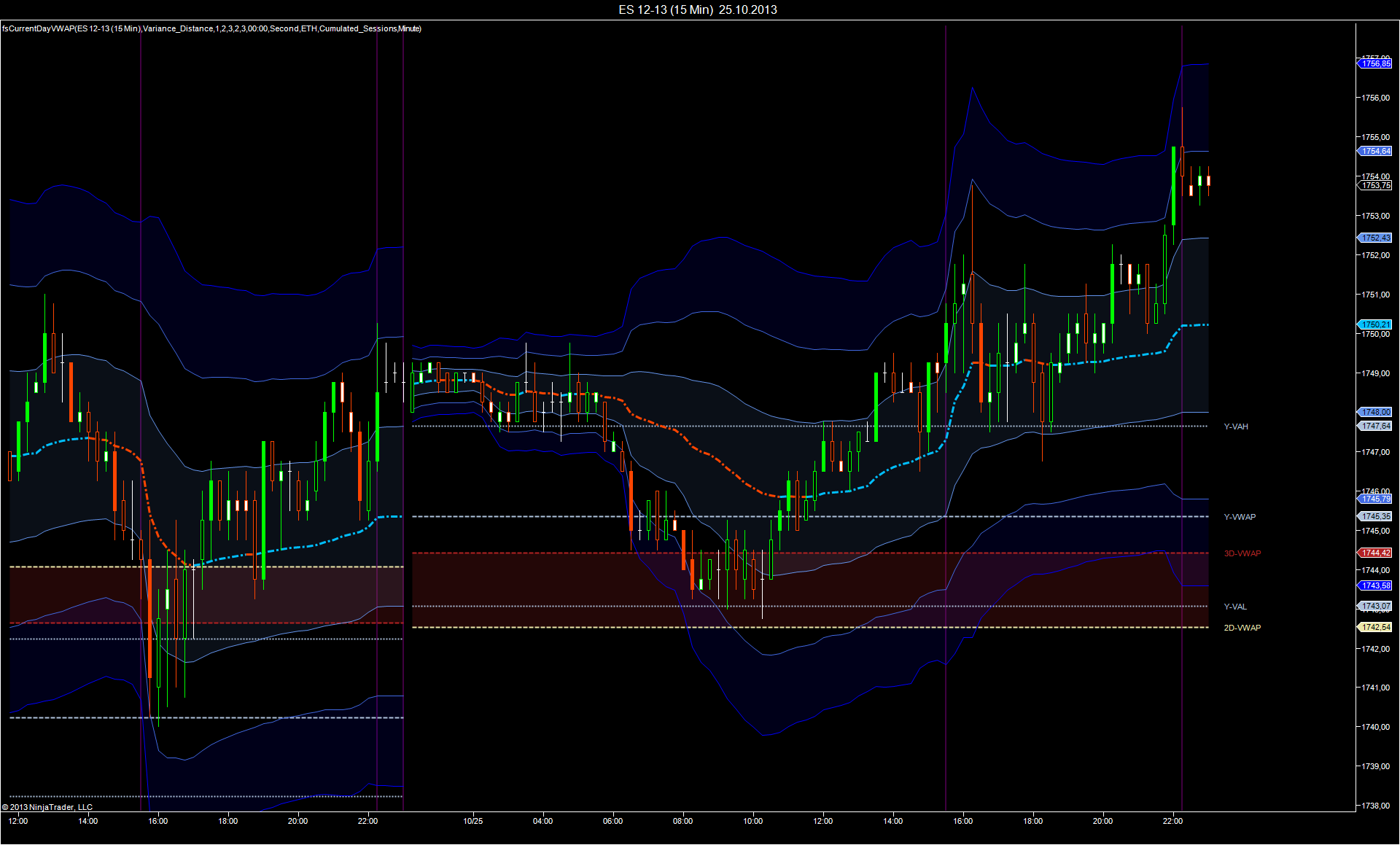The height and width of the screenshot is (845, 1400).
Task: Click the 10/25 date on time axis
Action: [472, 822]
